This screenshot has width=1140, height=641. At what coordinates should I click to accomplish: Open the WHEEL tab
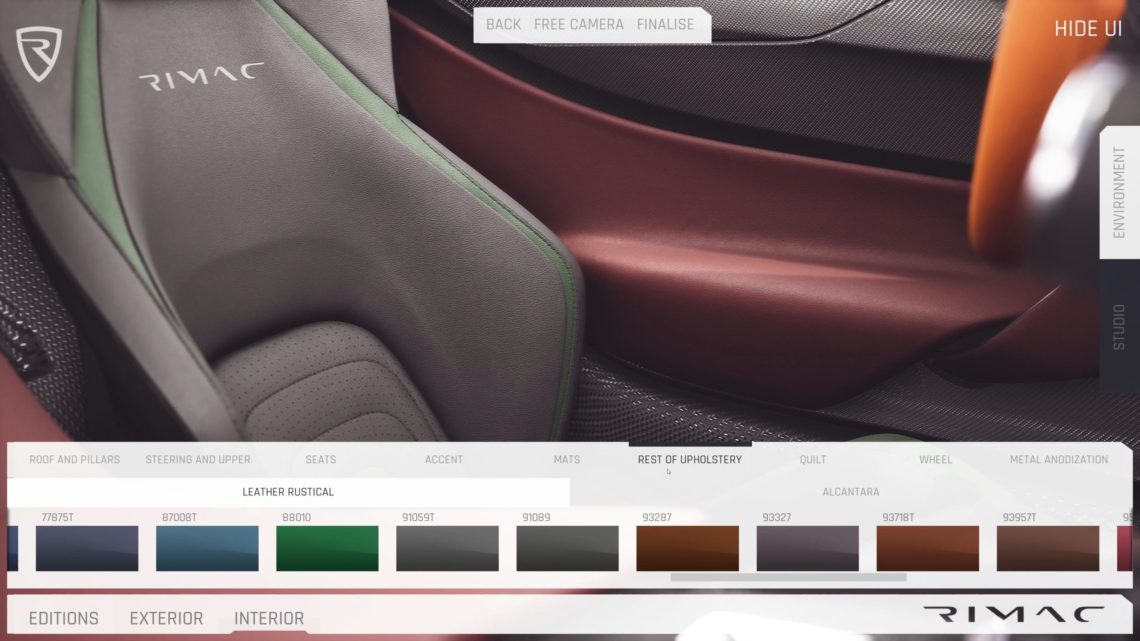click(x=936, y=459)
